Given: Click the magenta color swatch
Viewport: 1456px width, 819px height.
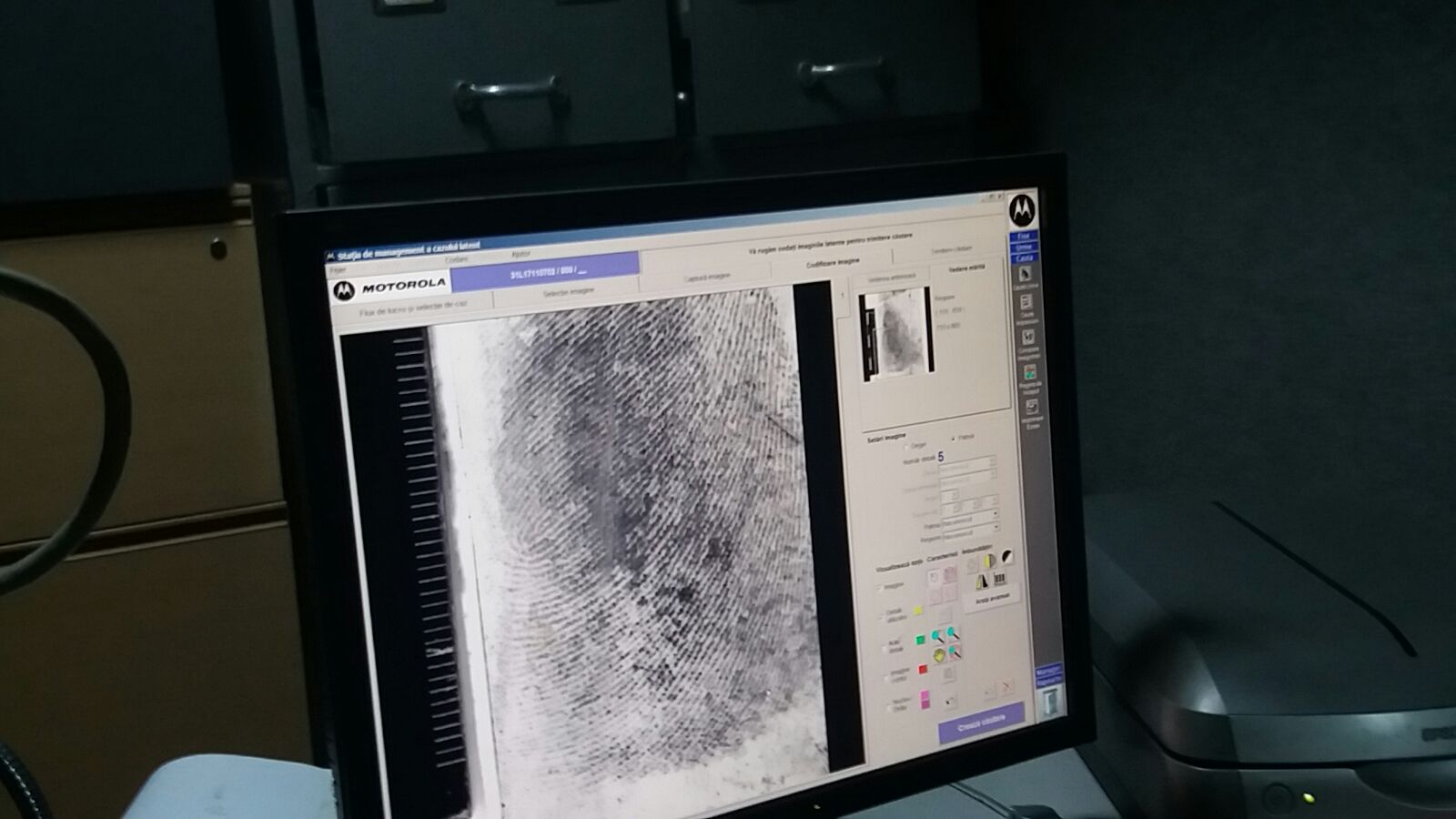Looking at the screenshot, I should coord(925,699).
